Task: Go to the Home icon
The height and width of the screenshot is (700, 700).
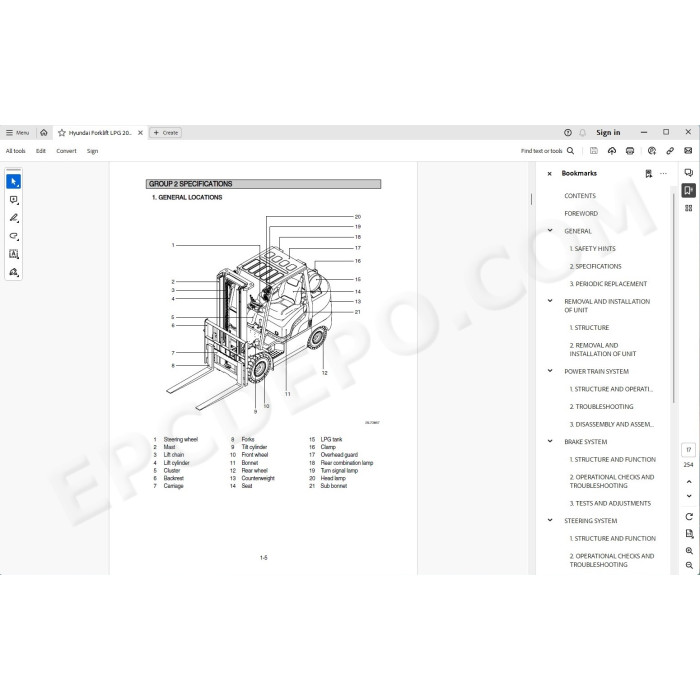Action: (44, 133)
